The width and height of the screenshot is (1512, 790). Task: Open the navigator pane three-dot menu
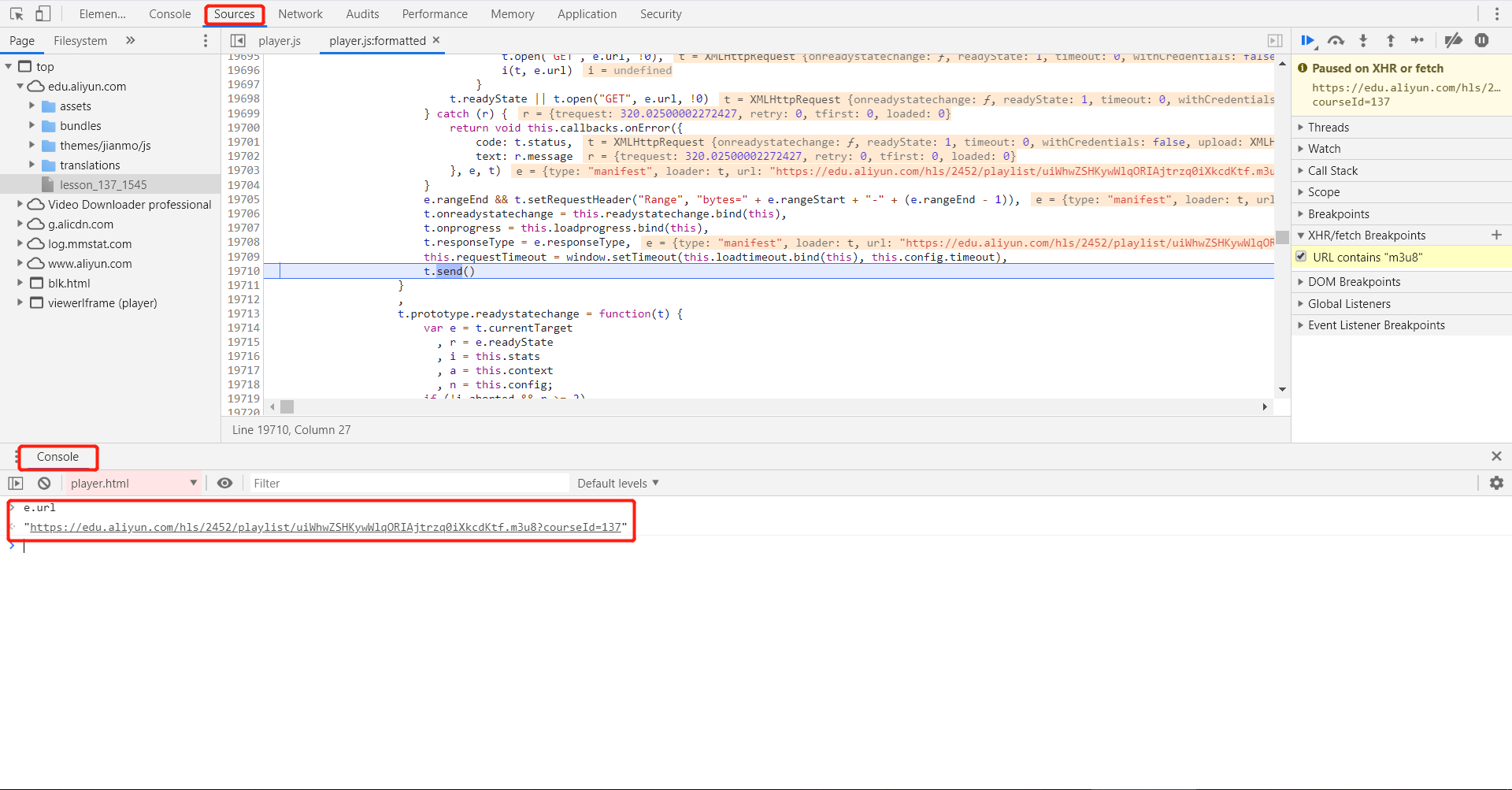point(206,40)
